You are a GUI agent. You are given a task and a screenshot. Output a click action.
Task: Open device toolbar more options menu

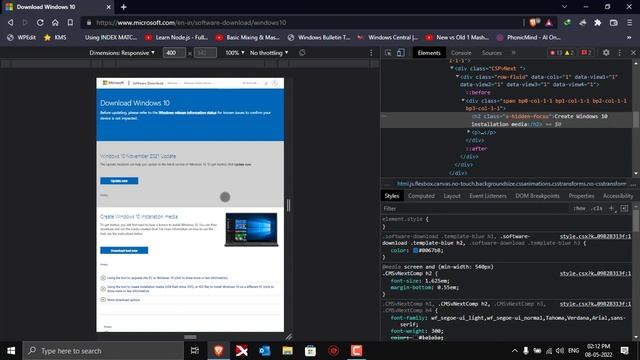371,53
